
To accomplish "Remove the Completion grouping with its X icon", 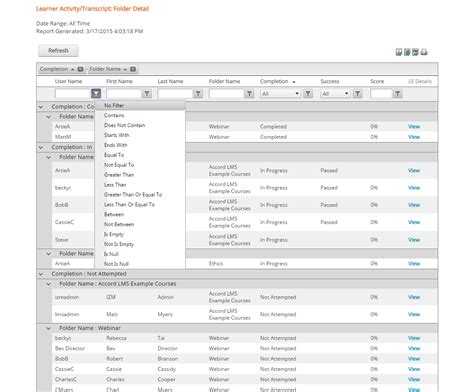I will point(80,69).
